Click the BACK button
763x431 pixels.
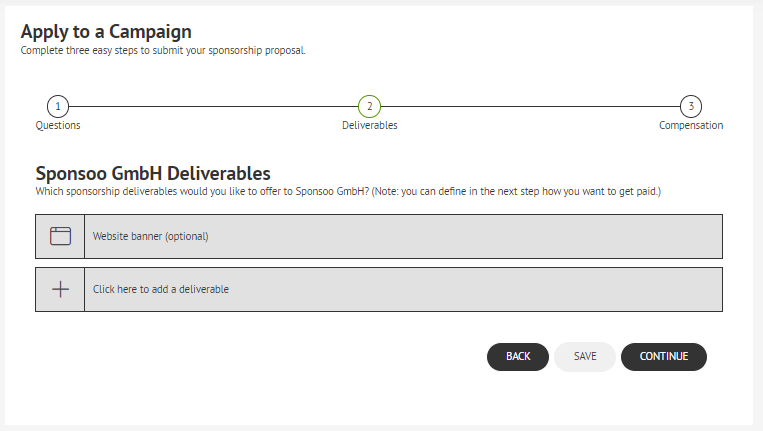click(518, 357)
